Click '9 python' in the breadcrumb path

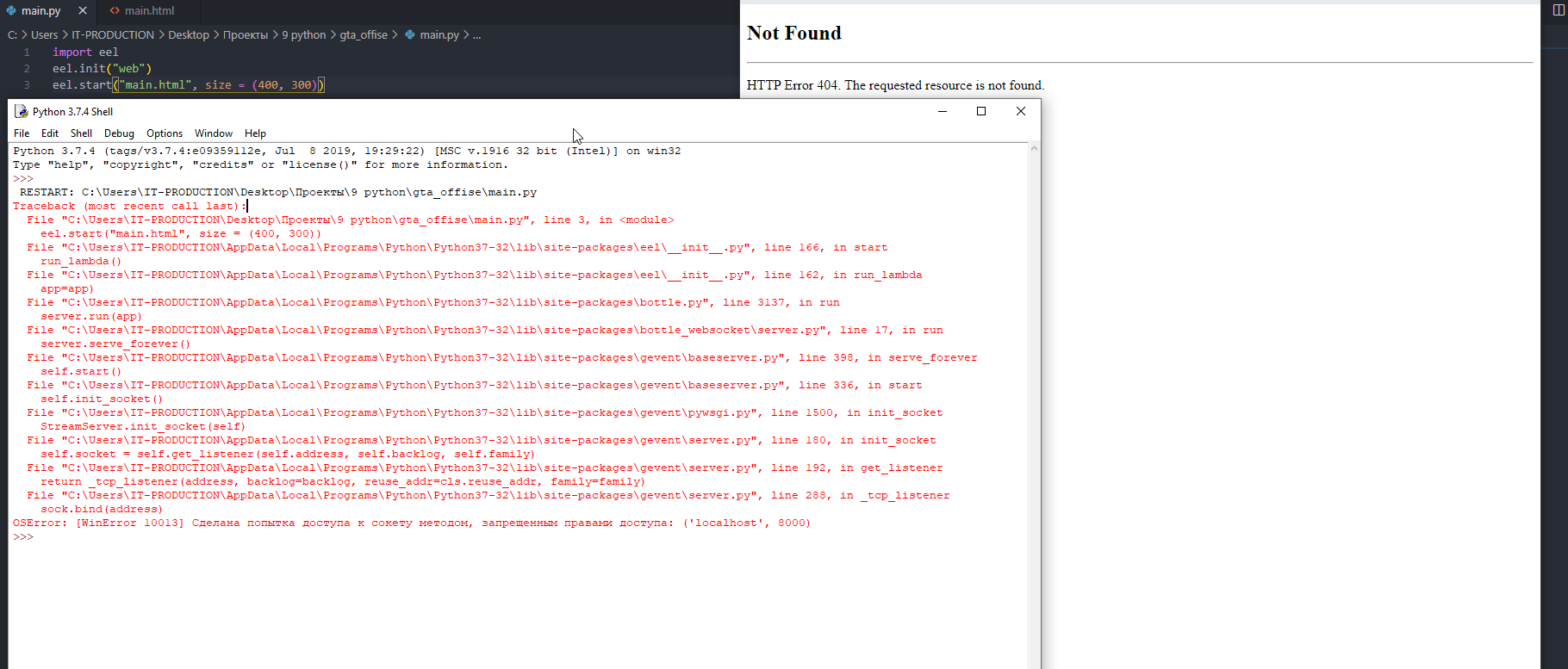click(x=304, y=35)
